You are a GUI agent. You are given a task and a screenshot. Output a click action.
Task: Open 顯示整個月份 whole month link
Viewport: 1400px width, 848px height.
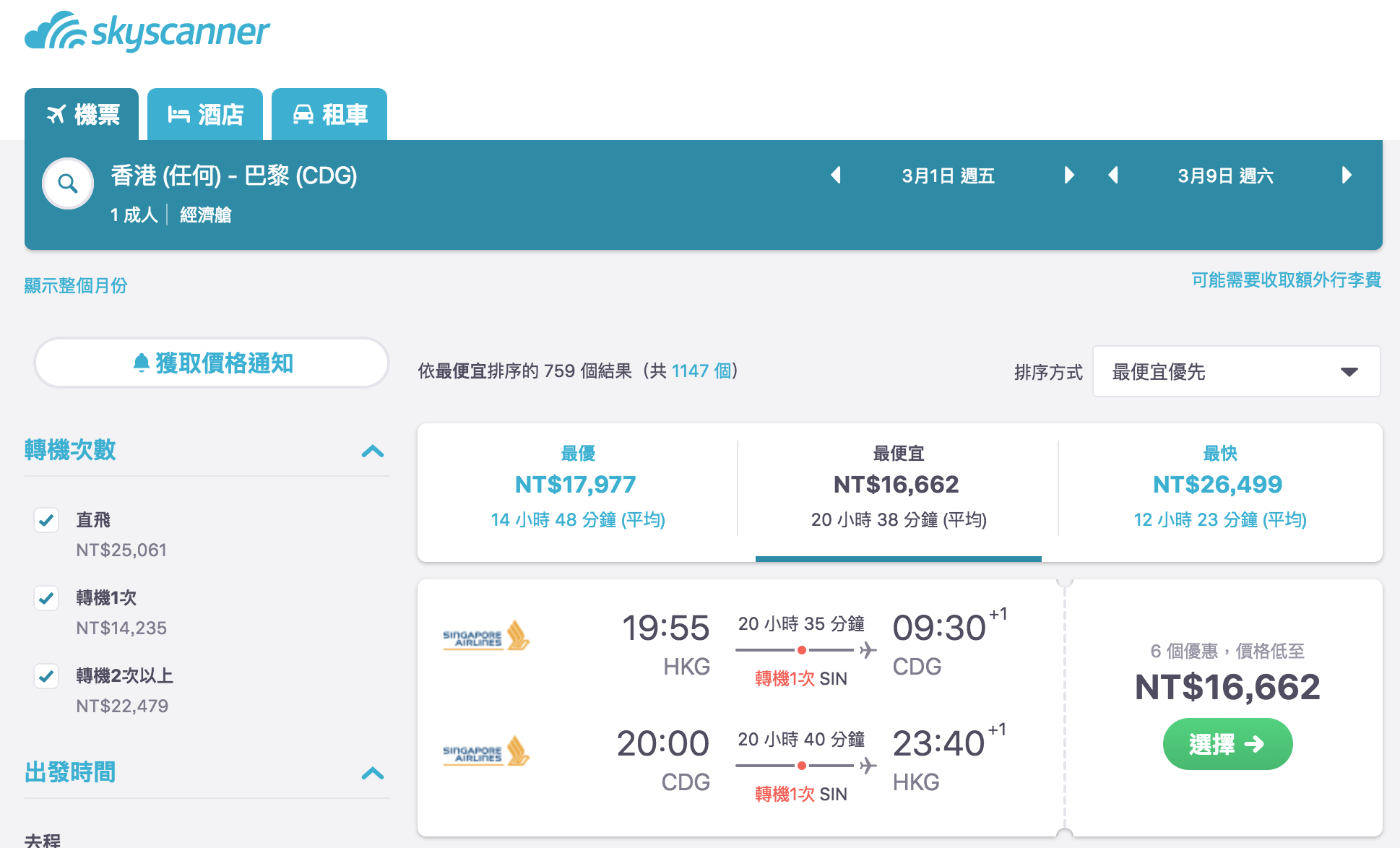pos(76,285)
